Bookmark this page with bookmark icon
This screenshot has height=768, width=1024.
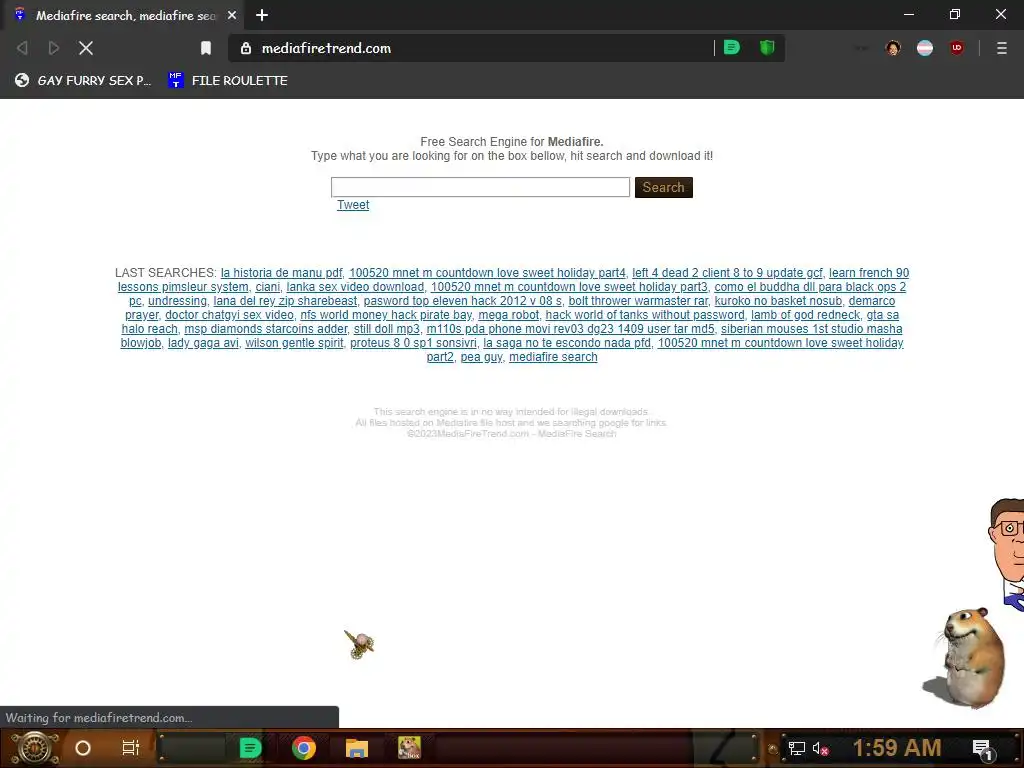tap(206, 48)
